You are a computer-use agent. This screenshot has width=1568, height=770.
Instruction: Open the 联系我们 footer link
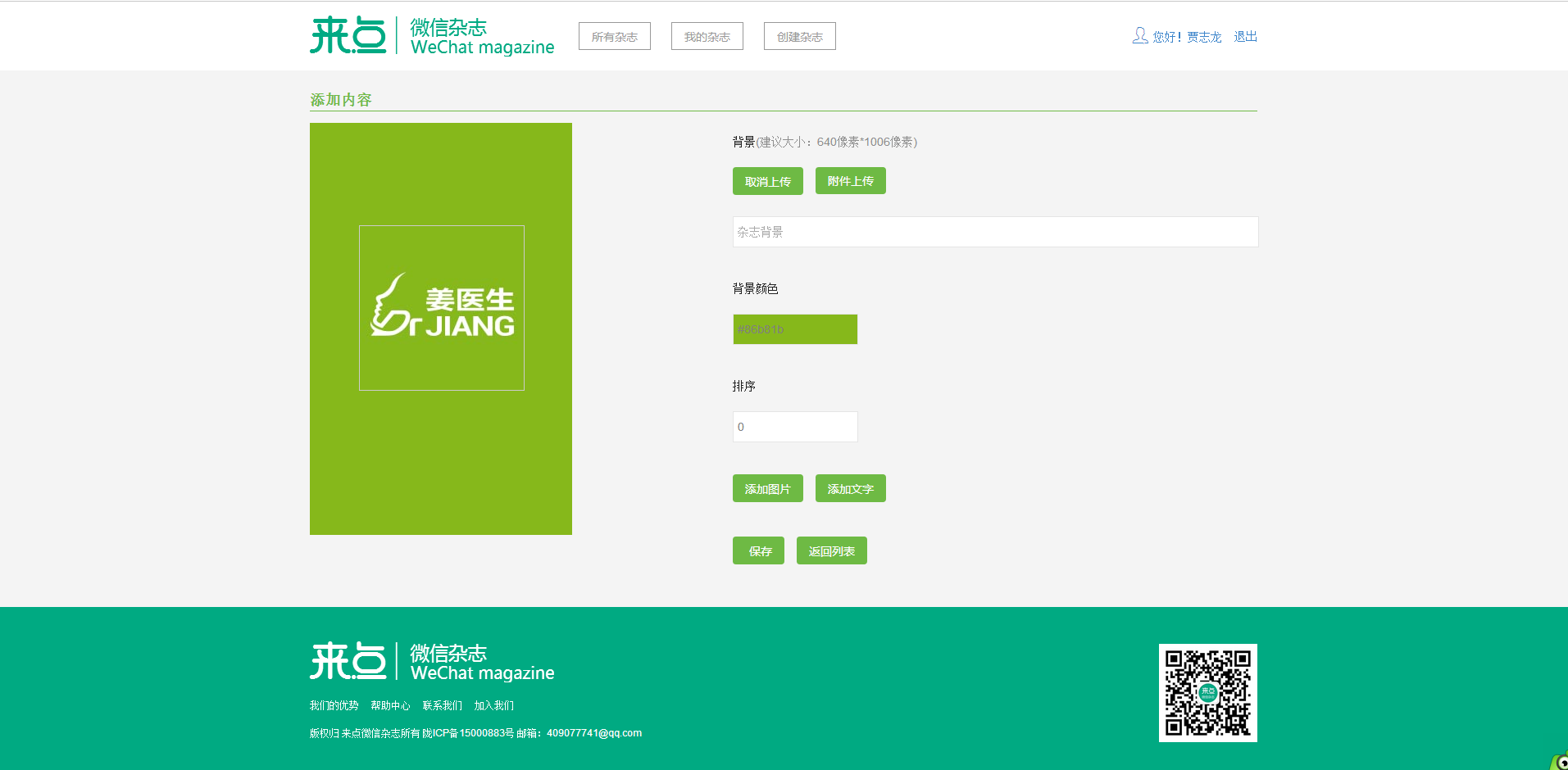[x=443, y=705]
